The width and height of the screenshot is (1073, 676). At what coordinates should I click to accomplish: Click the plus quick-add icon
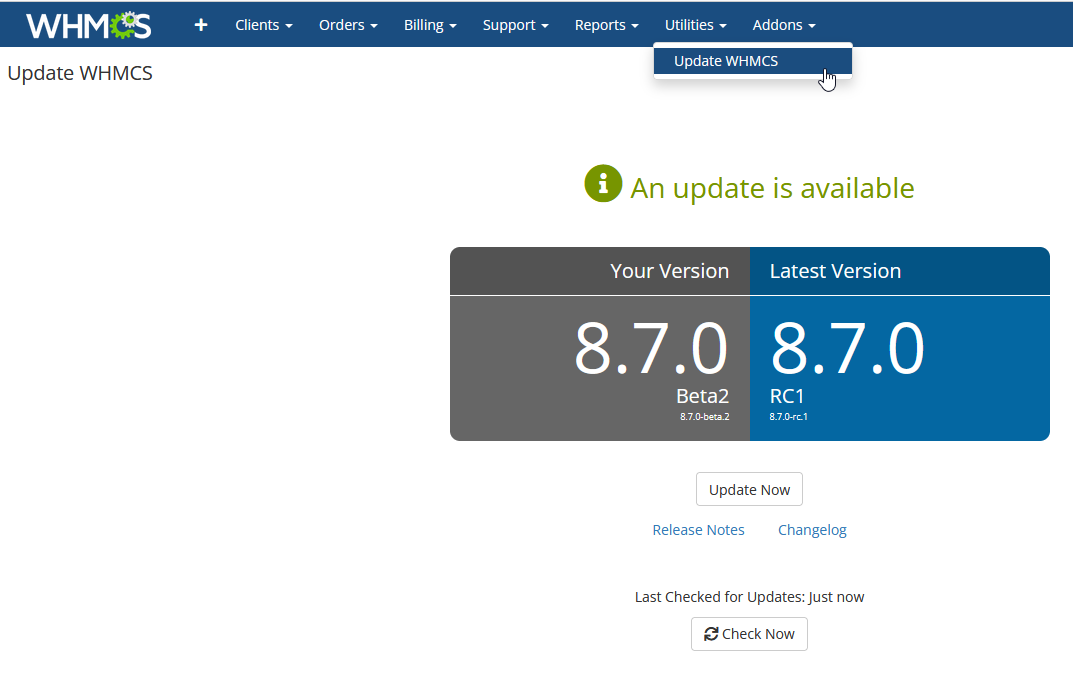201,25
